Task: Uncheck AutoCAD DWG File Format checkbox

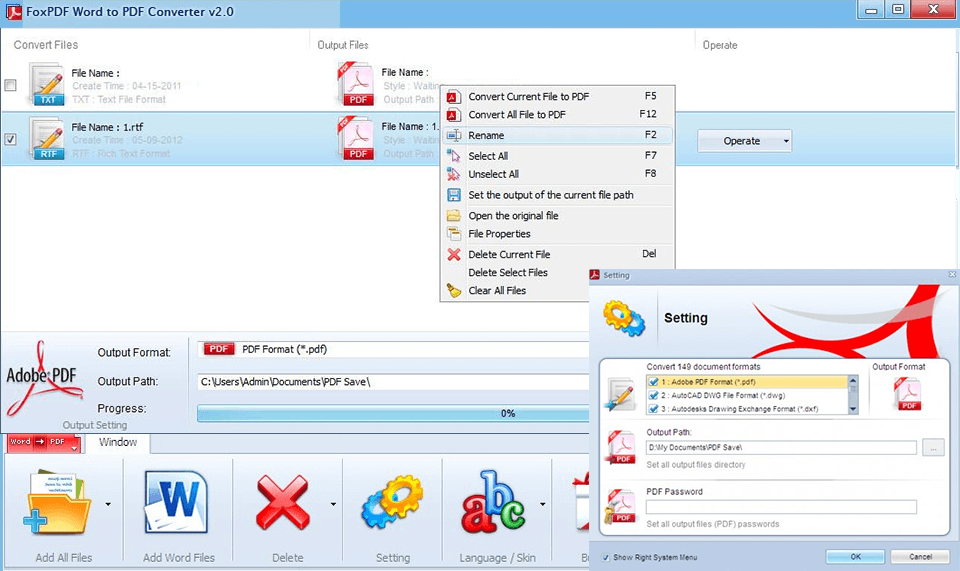Action: coord(653,395)
